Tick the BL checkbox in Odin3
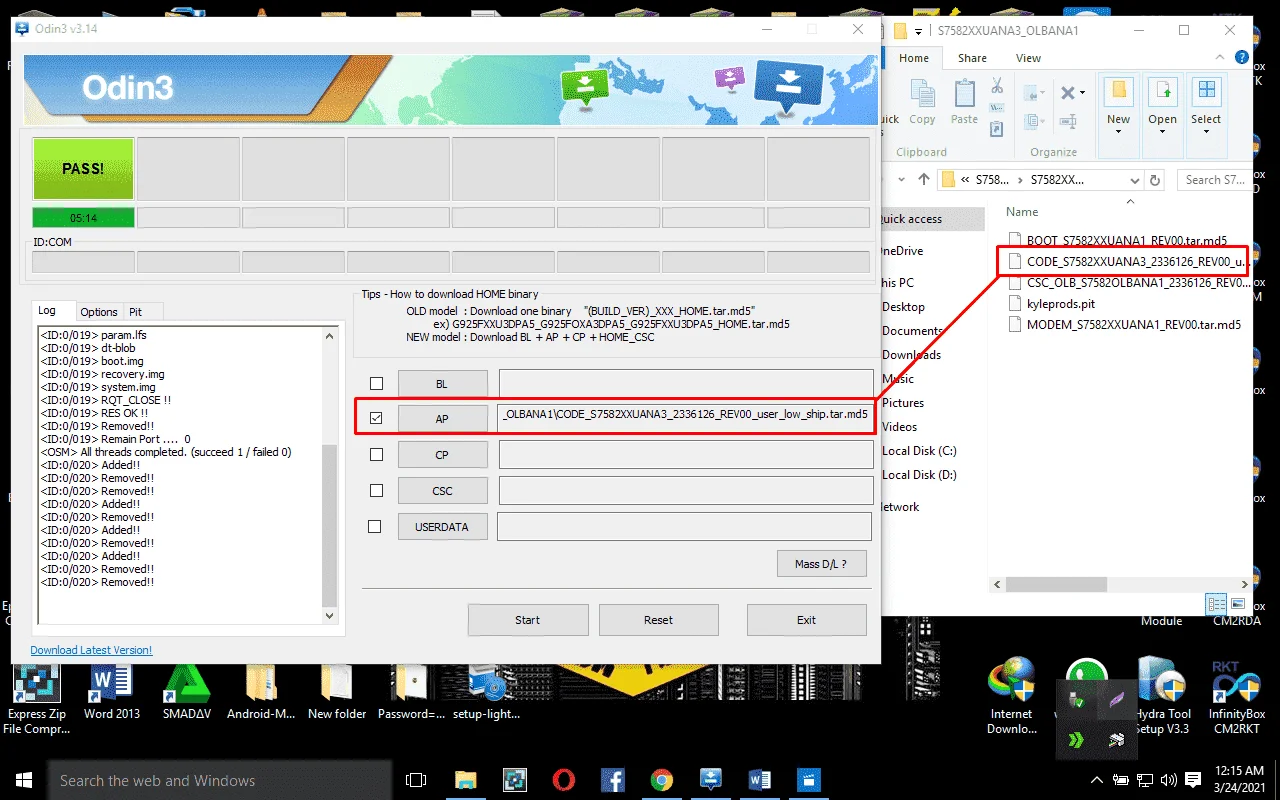 tap(376, 384)
